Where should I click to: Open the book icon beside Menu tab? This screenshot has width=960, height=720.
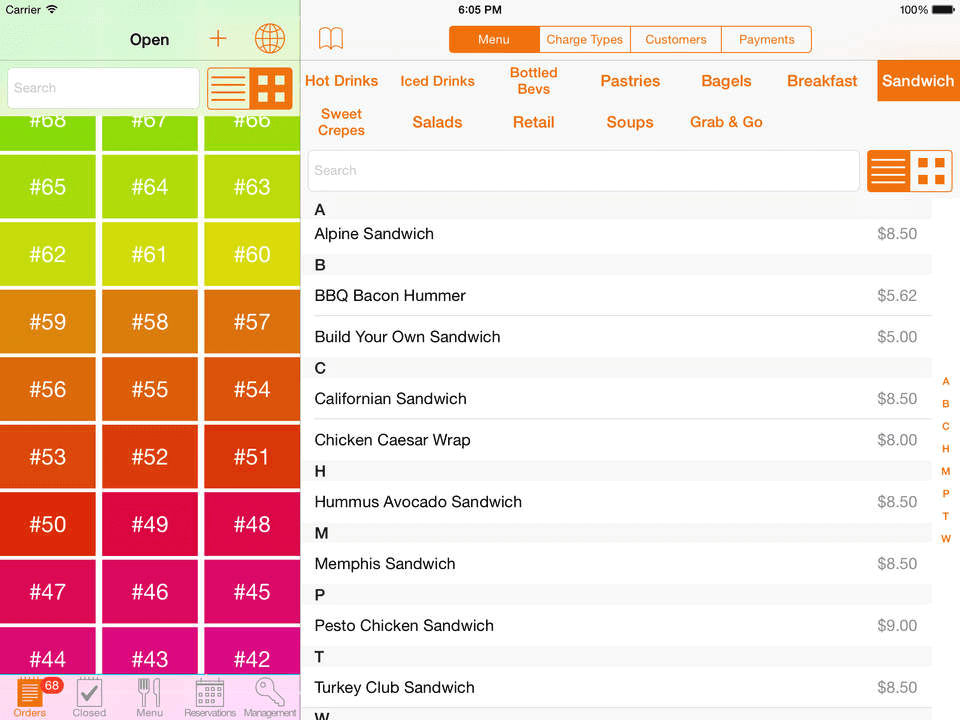coord(331,39)
